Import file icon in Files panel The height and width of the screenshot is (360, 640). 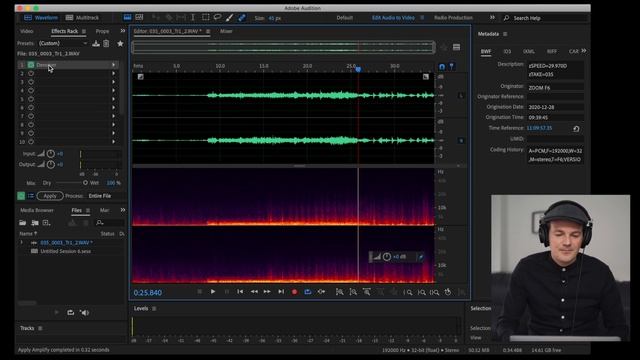point(35,223)
